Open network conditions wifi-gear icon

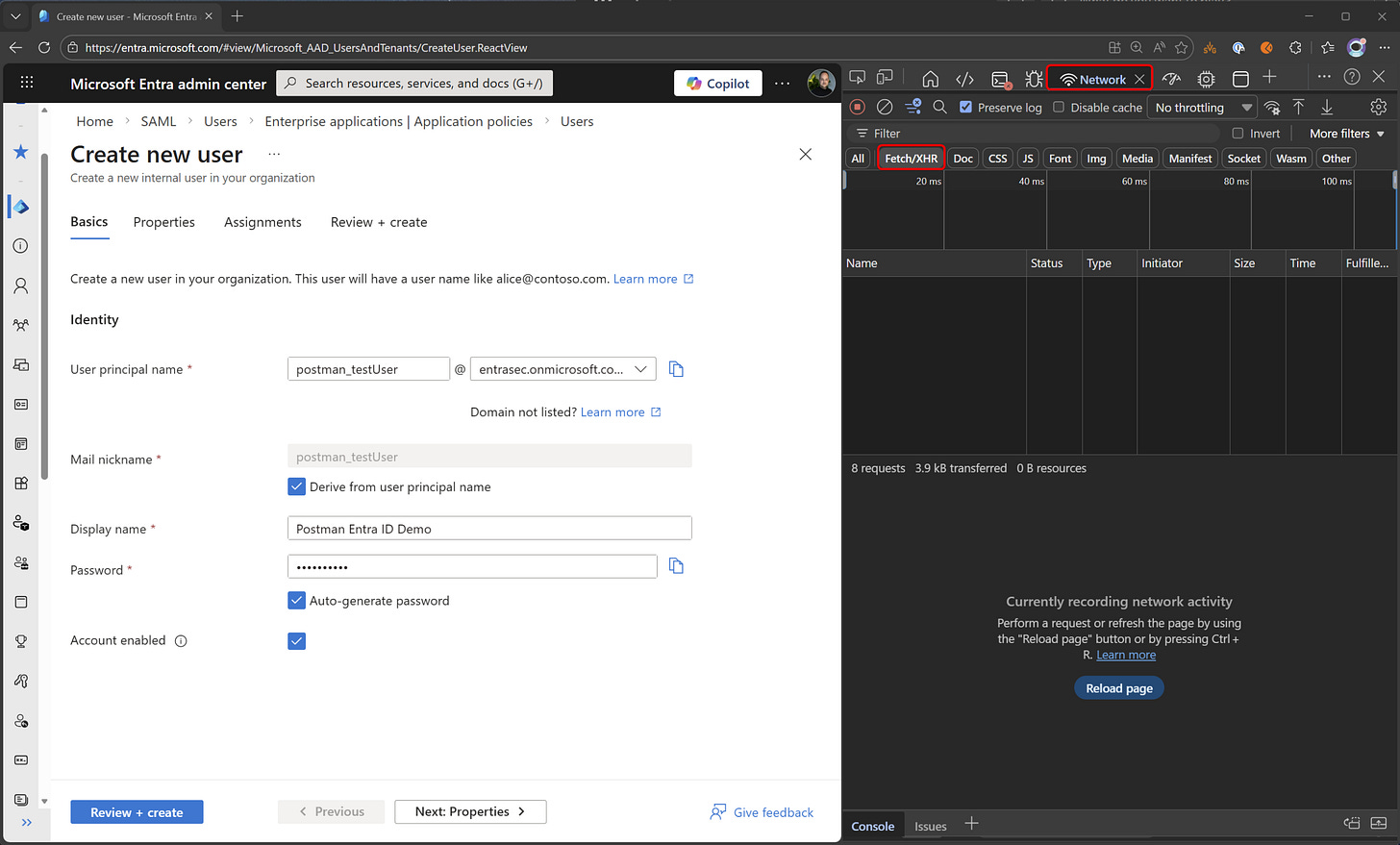[x=1272, y=107]
